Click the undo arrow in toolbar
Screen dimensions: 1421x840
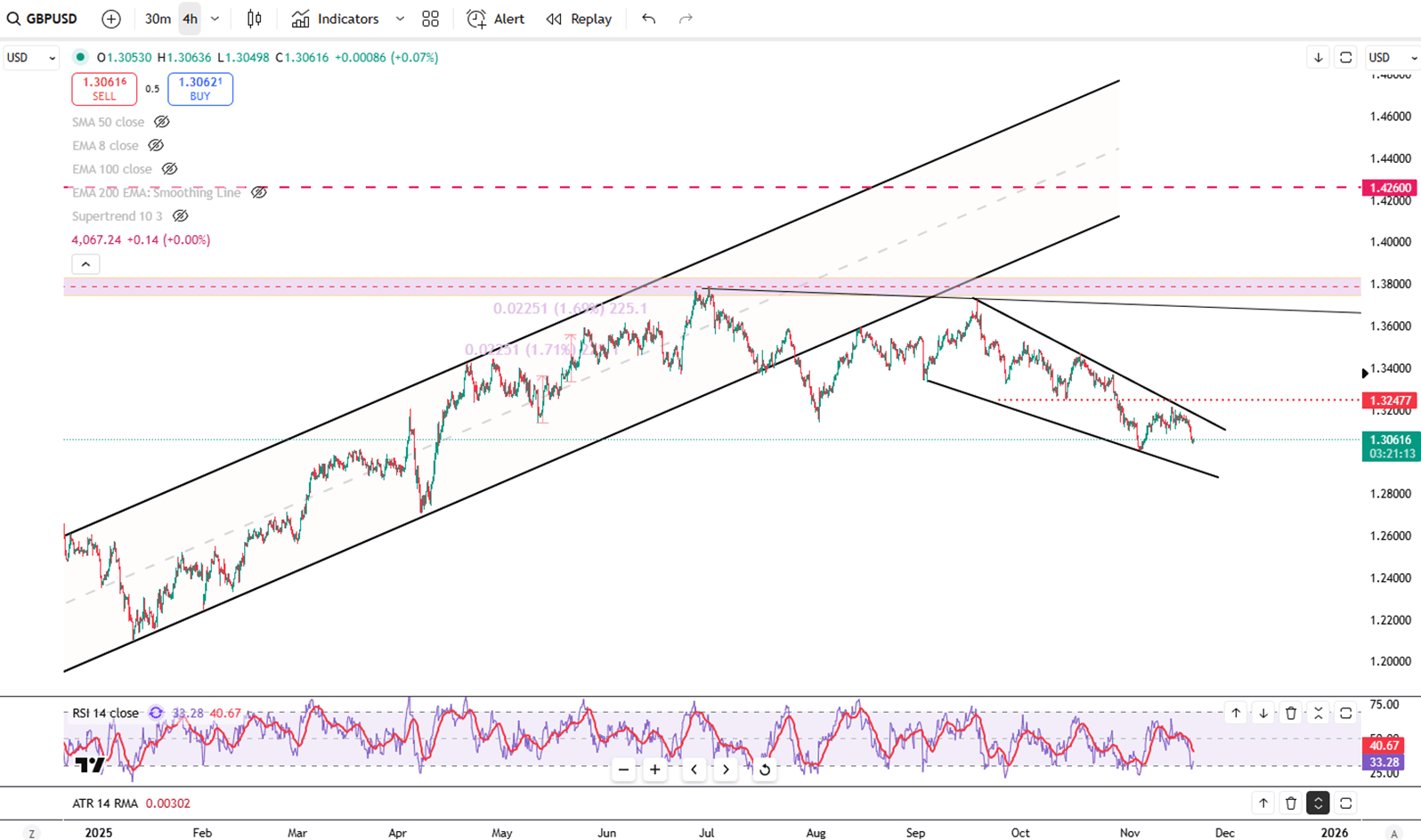point(648,19)
